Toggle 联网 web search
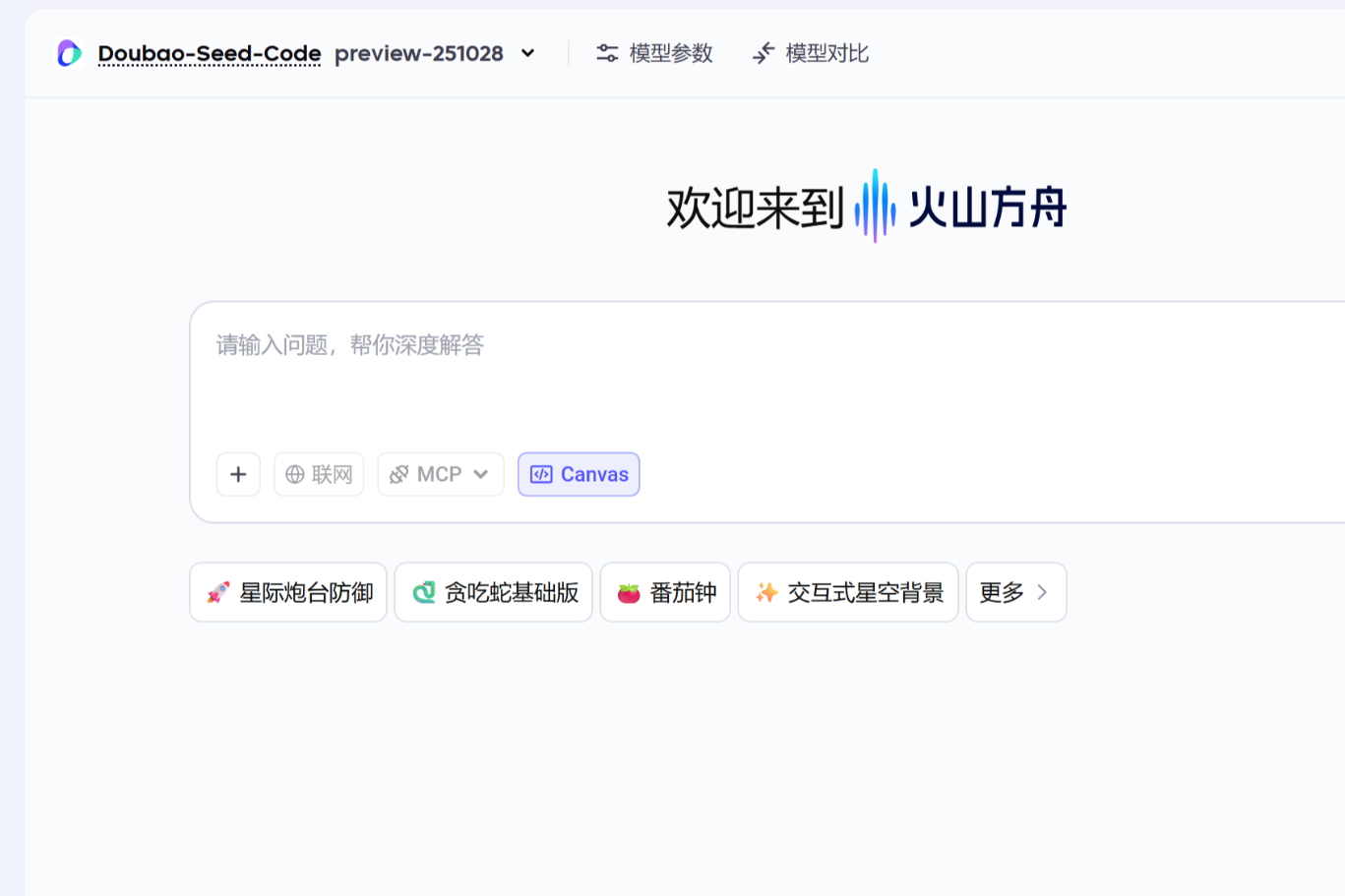 point(319,474)
